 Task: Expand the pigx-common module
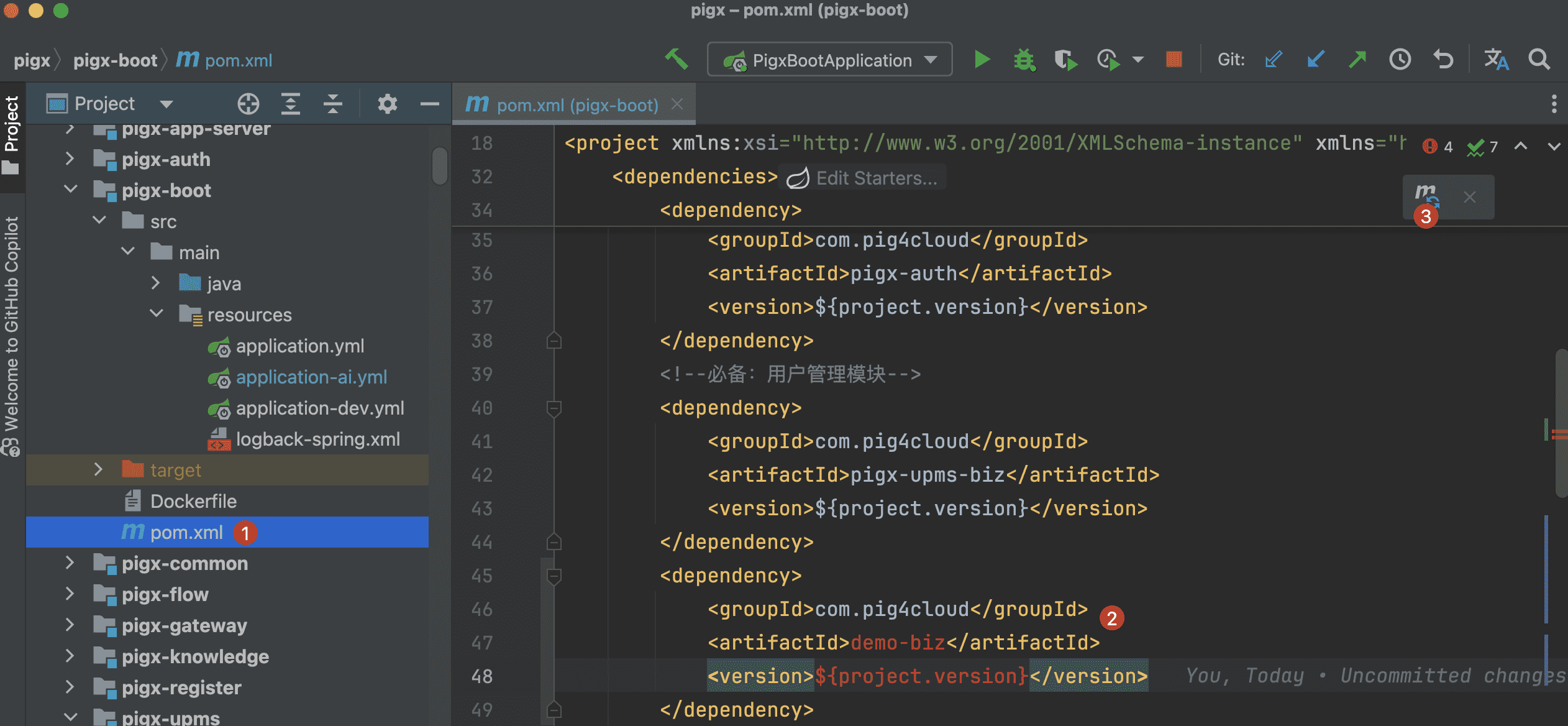(x=70, y=563)
